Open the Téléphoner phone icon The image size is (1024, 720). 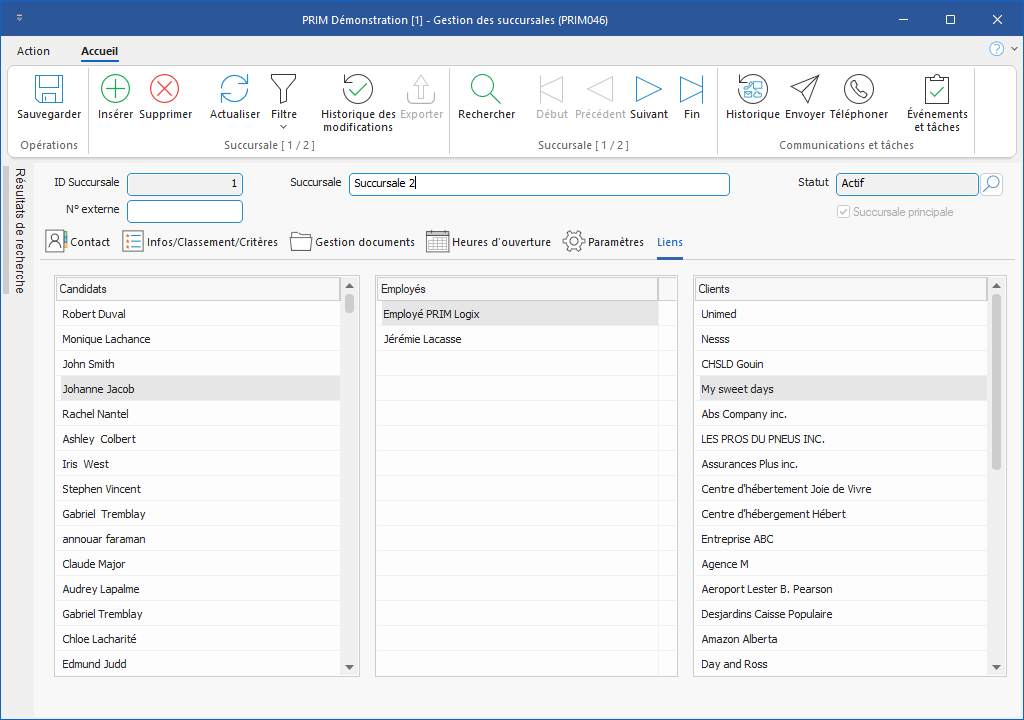tap(858, 90)
